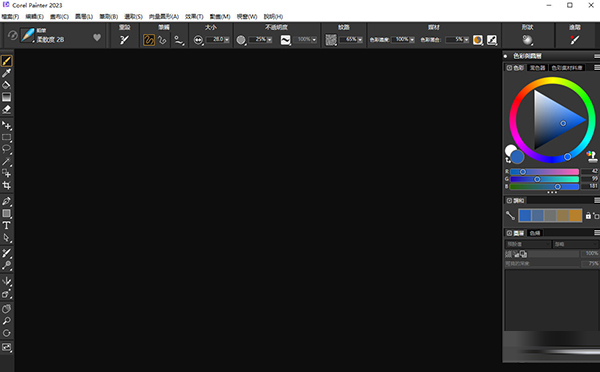This screenshot has height=372, width=600.
Task: Click the R value field showing 42
Action: tap(590, 171)
